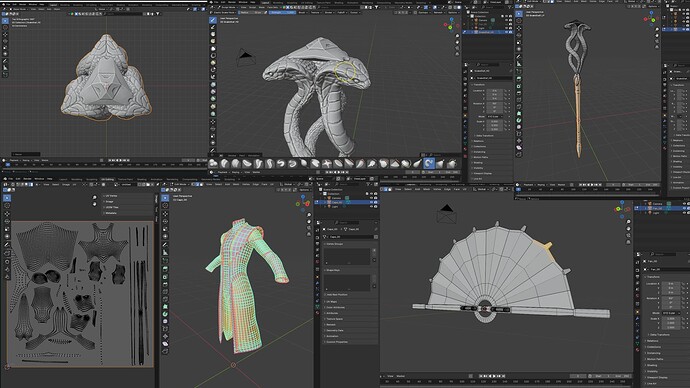Screen dimensions: 690x388
Task: Switch to the UV Editing workspace tab
Action: (107, 179)
